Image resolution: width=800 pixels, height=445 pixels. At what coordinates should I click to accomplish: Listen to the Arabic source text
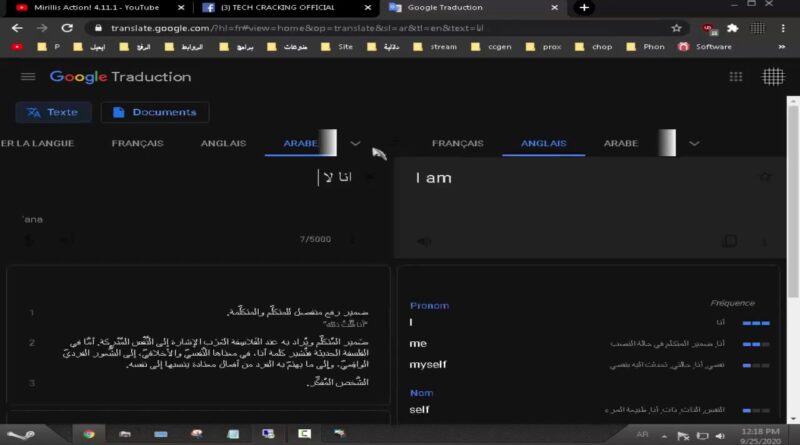(x=65, y=239)
